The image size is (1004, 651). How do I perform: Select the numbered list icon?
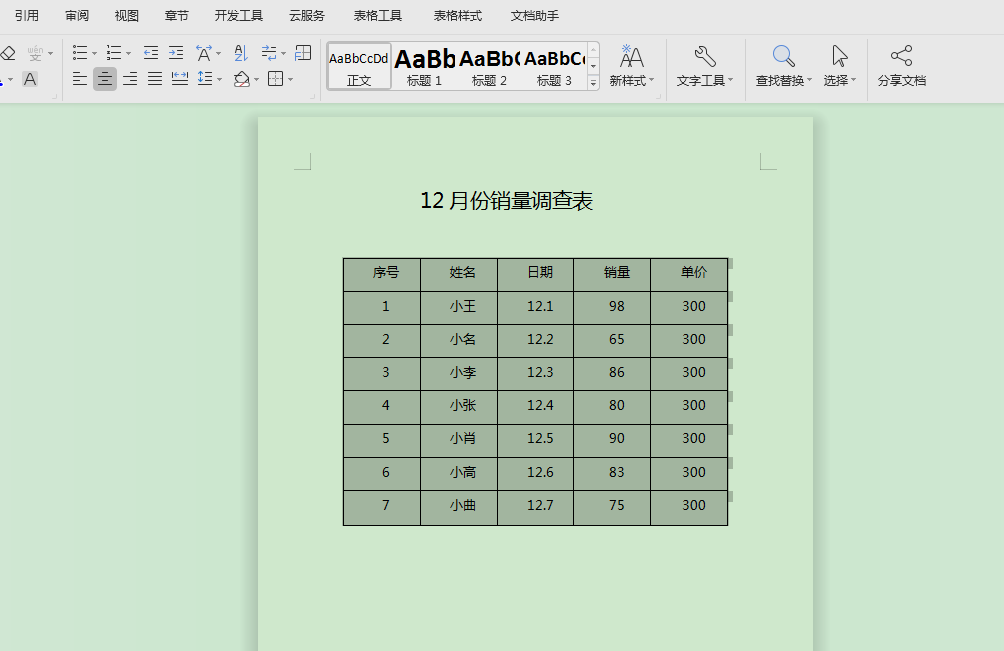(x=115, y=53)
